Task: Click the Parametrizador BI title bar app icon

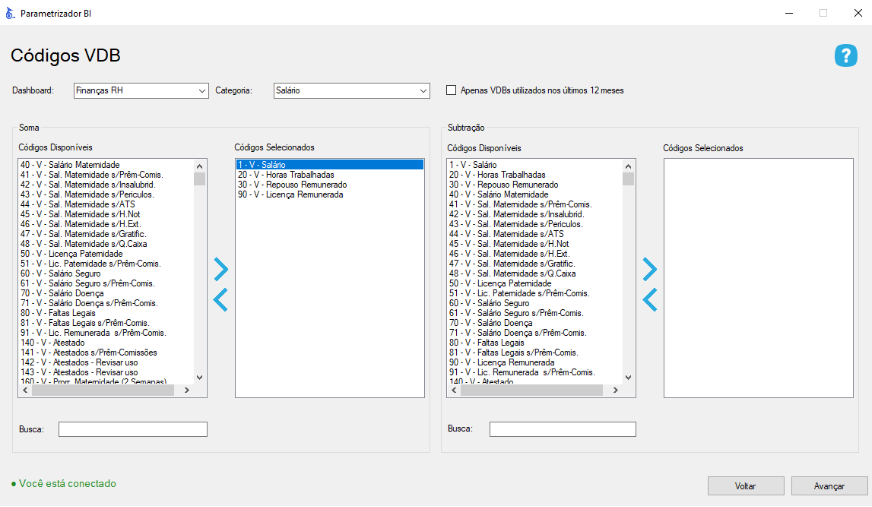Action: click(10, 13)
